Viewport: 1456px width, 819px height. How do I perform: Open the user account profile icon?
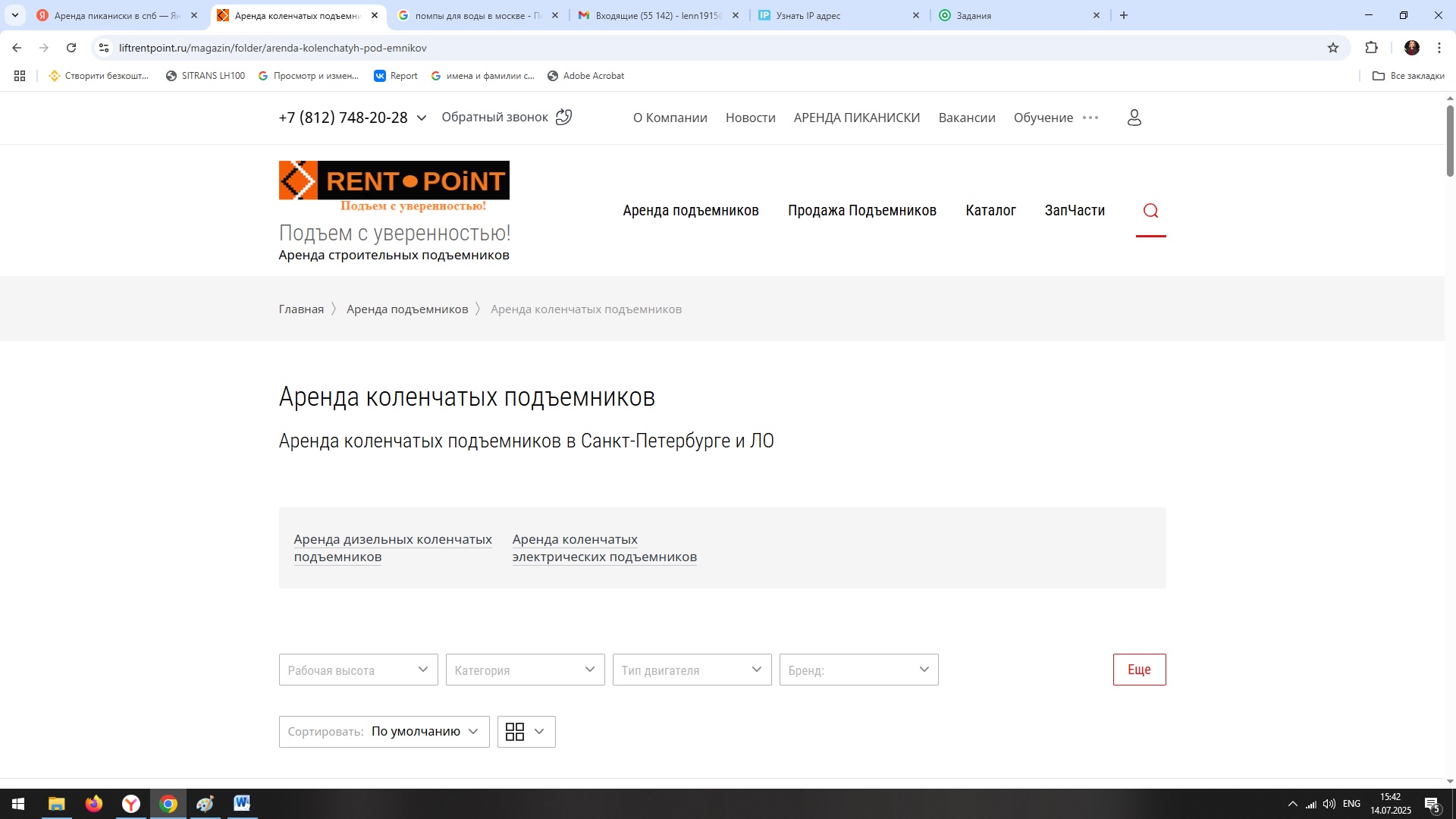coord(1134,118)
